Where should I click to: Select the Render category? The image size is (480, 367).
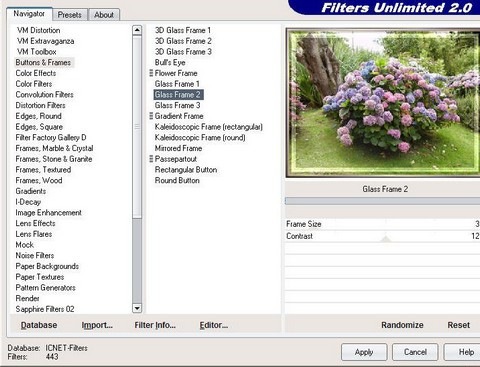point(27,298)
